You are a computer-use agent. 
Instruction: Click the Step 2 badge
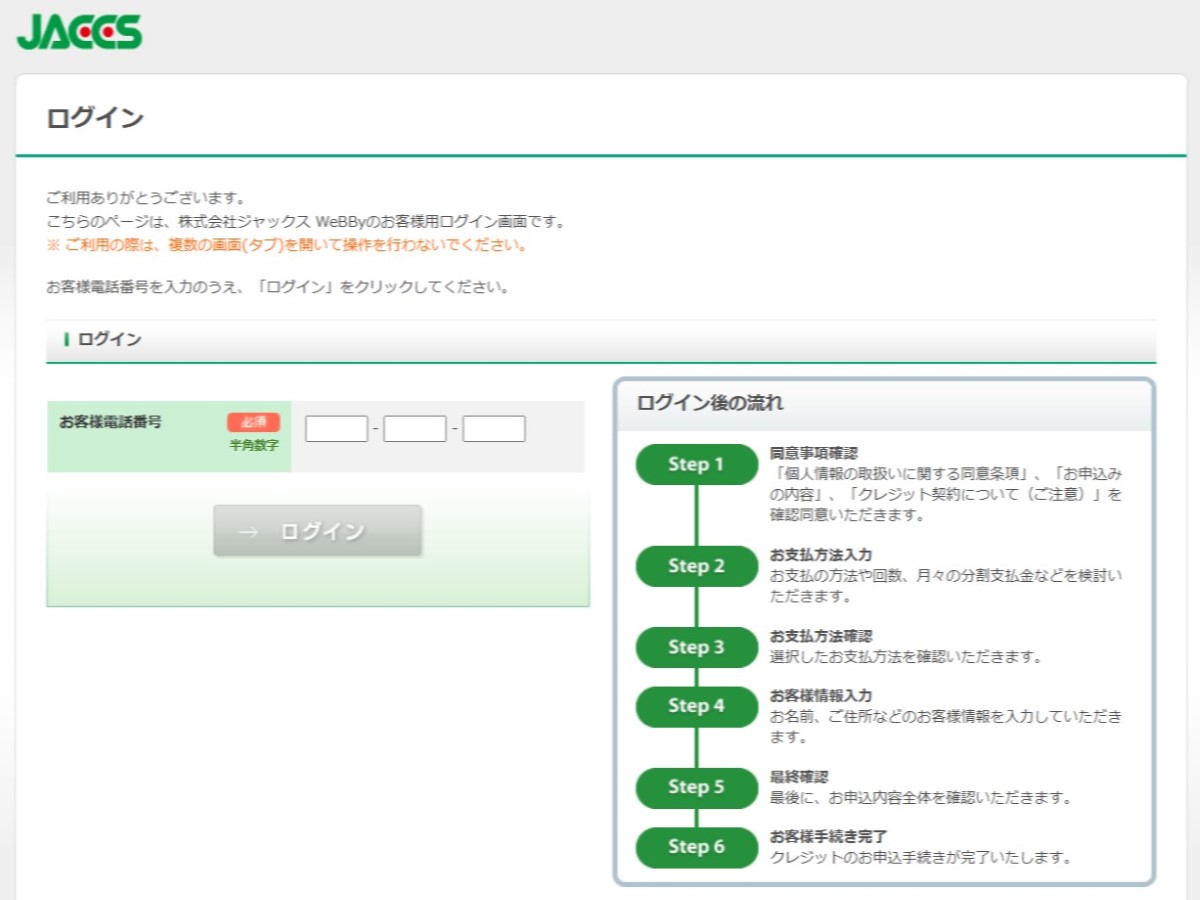pos(696,566)
